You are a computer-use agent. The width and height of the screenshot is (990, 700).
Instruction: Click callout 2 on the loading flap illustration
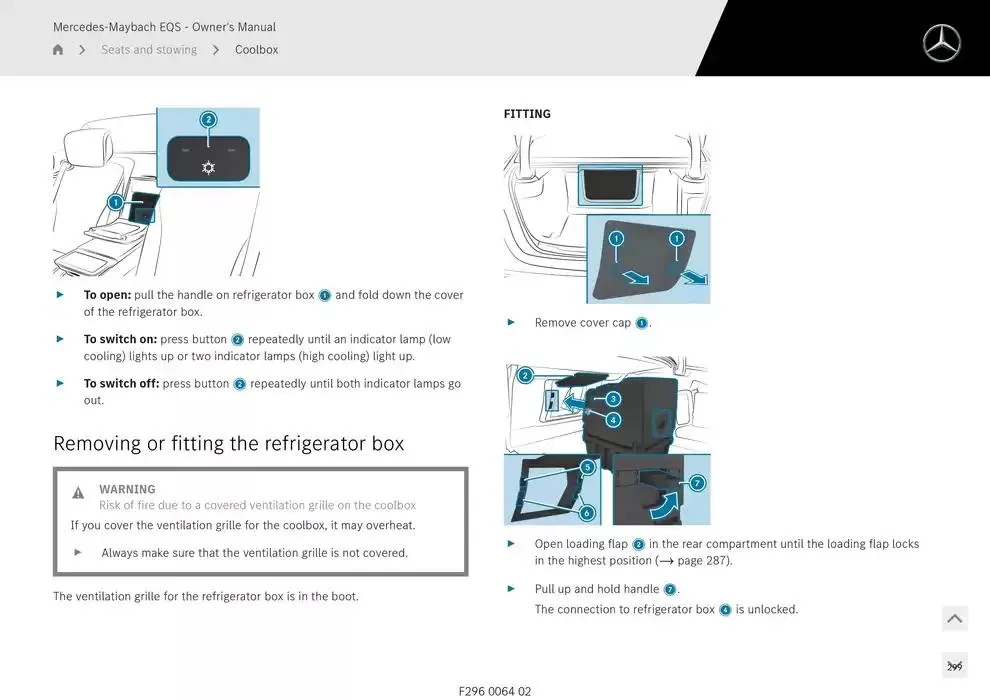pos(525,376)
